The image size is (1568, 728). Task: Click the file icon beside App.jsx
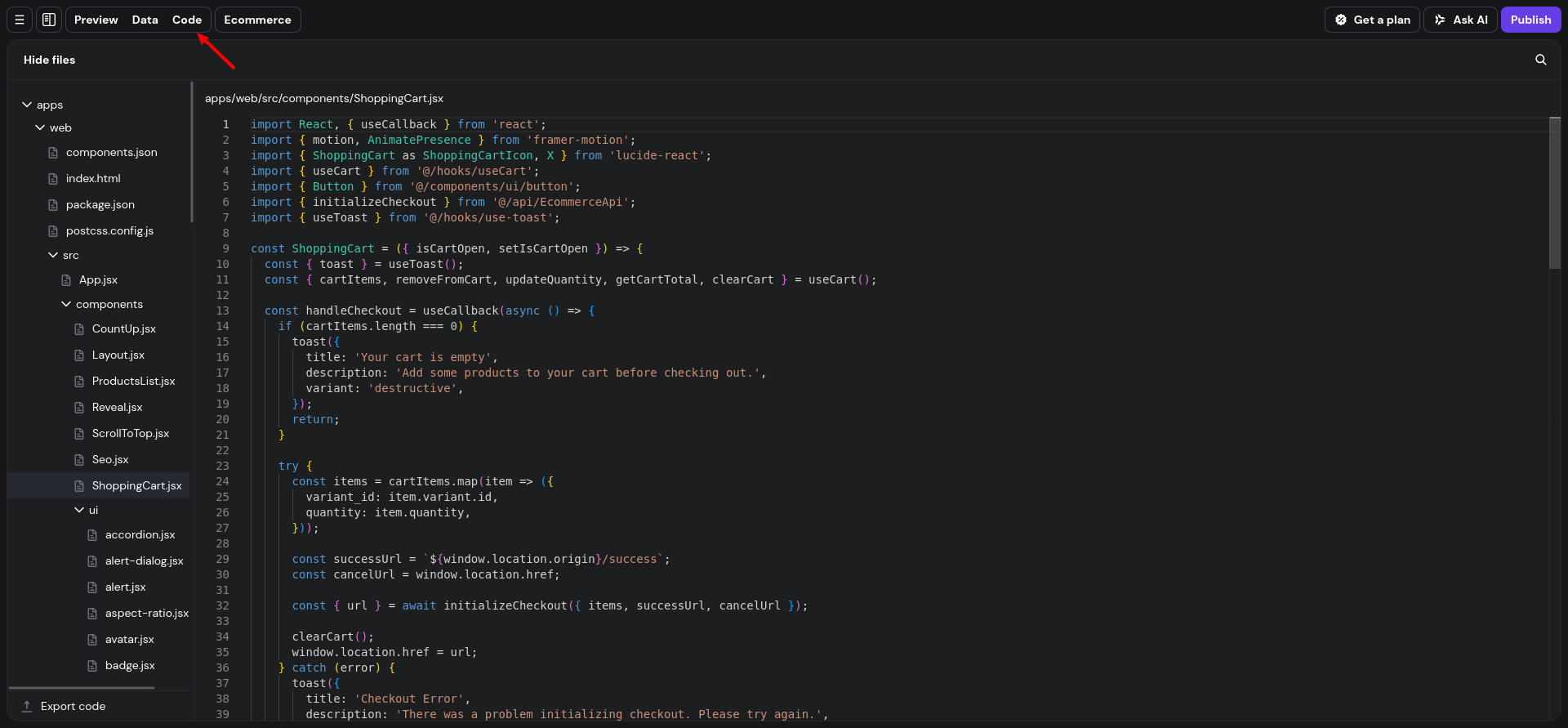[66, 280]
